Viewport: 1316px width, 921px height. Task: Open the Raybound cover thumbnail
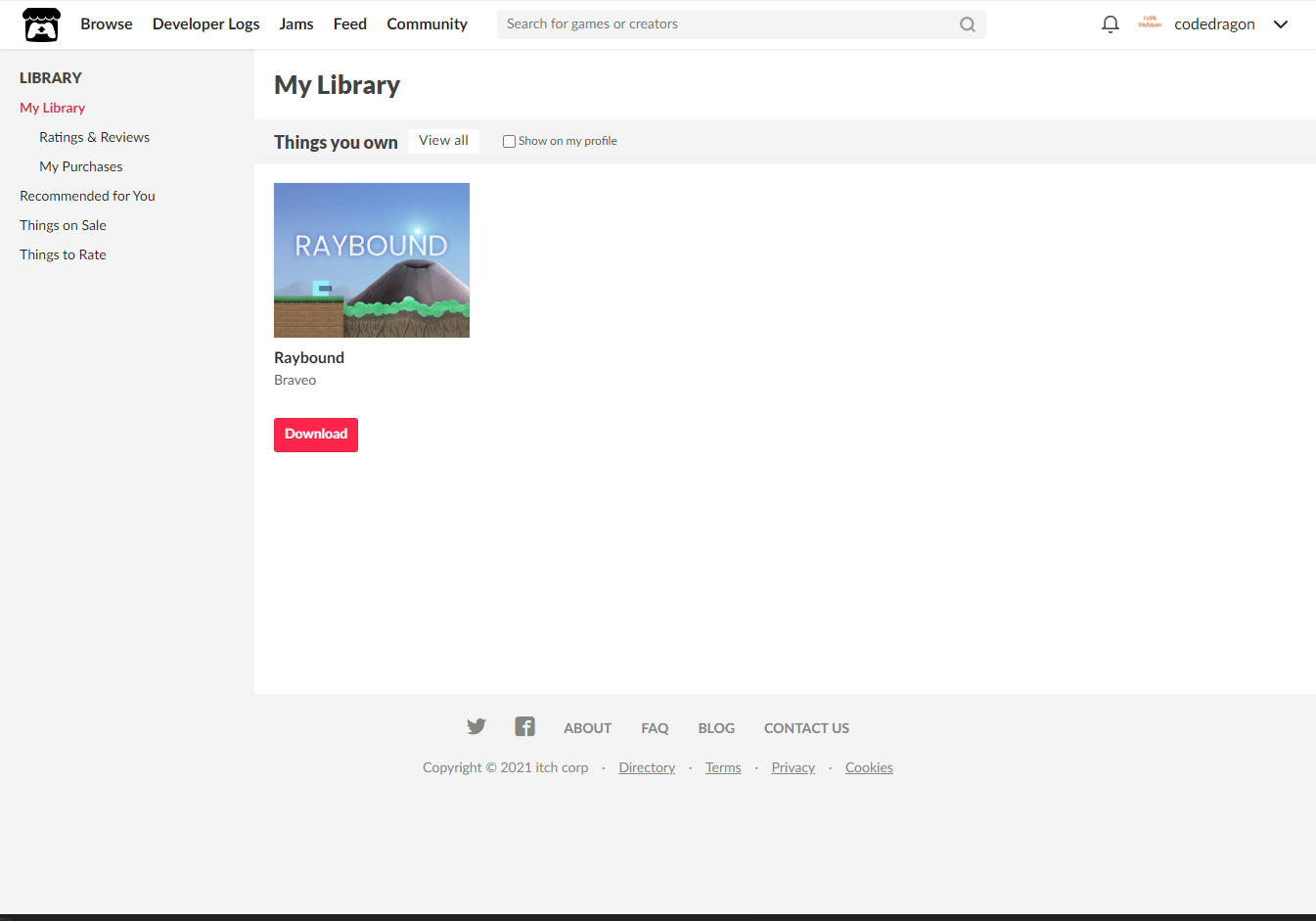(372, 260)
